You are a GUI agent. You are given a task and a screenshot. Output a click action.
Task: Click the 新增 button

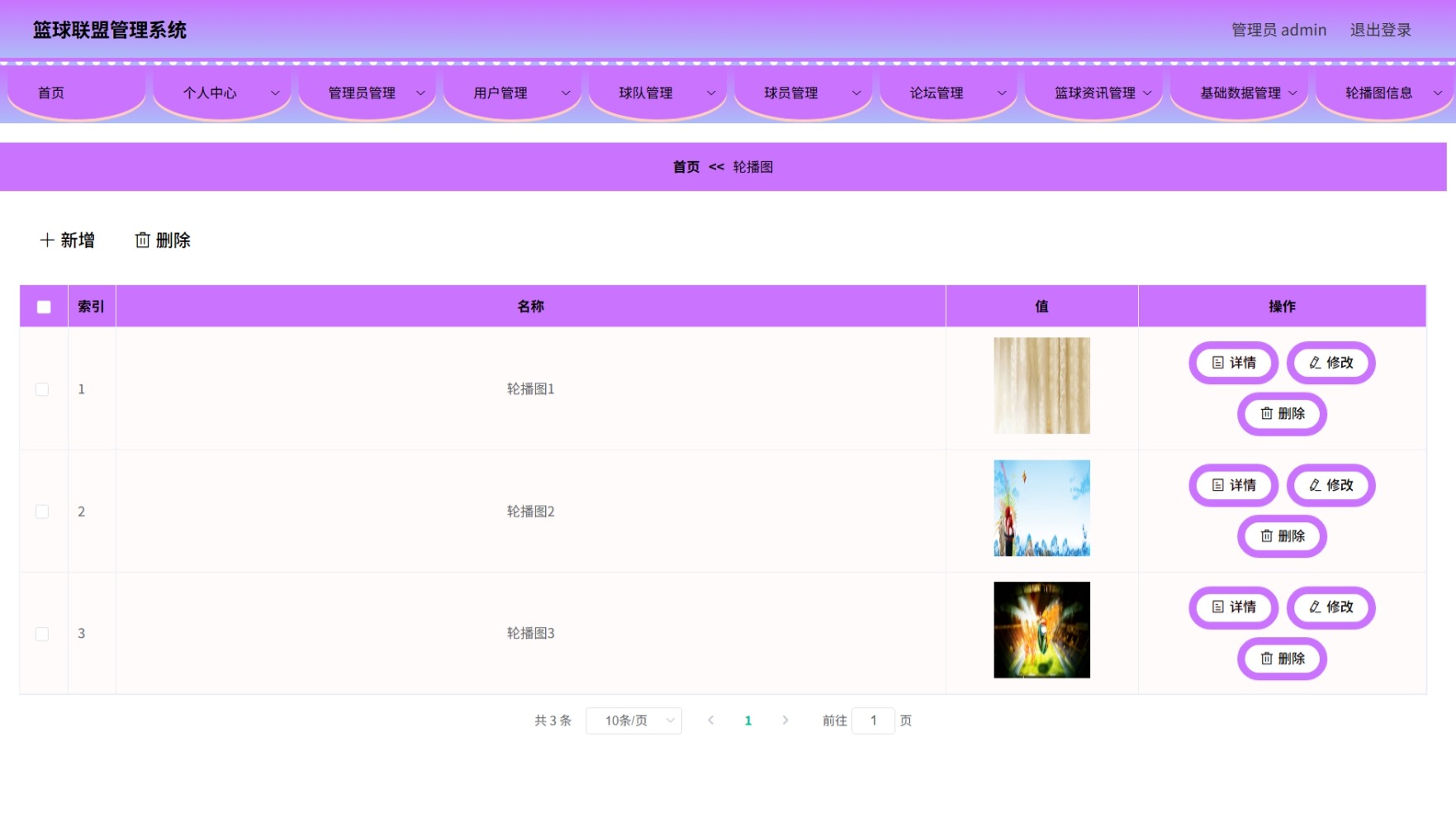click(x=68, y=240)
